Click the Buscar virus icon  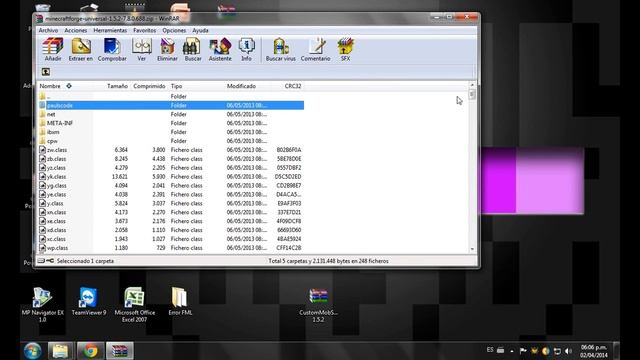click(281, 49)
